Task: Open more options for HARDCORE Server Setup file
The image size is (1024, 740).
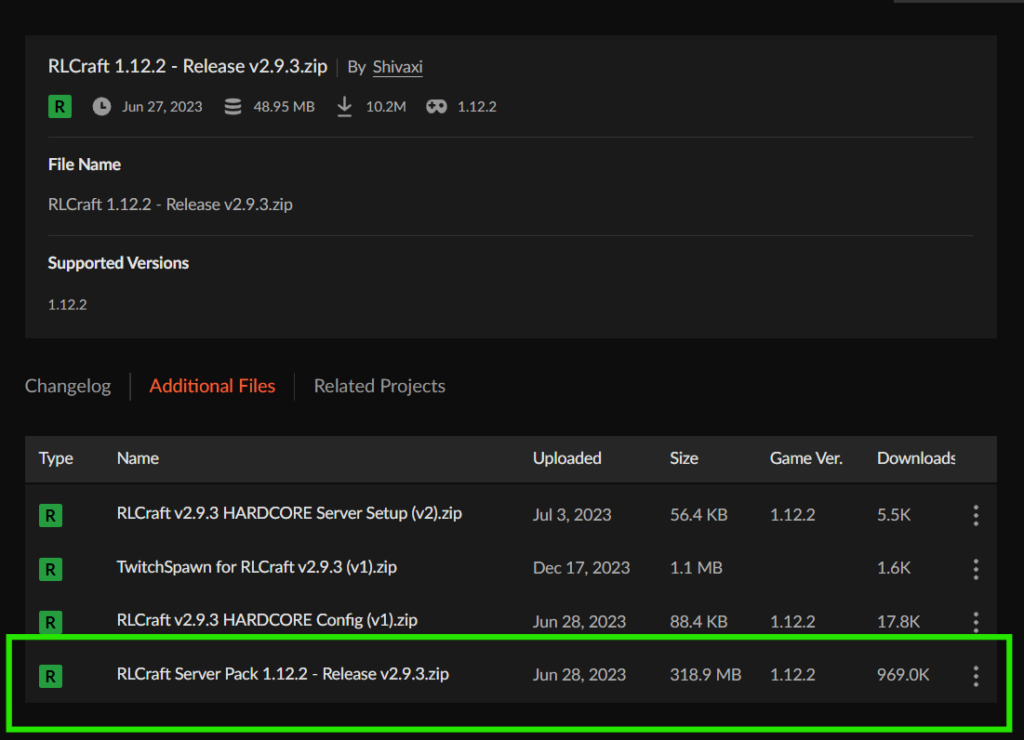Action: tap(975, 515)
